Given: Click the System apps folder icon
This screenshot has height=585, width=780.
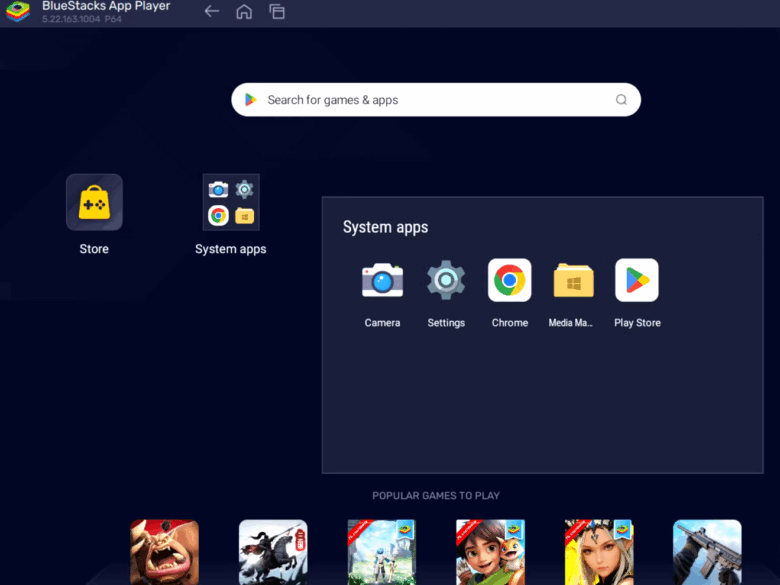Looking at the screenshot, I should coord(231,203).
